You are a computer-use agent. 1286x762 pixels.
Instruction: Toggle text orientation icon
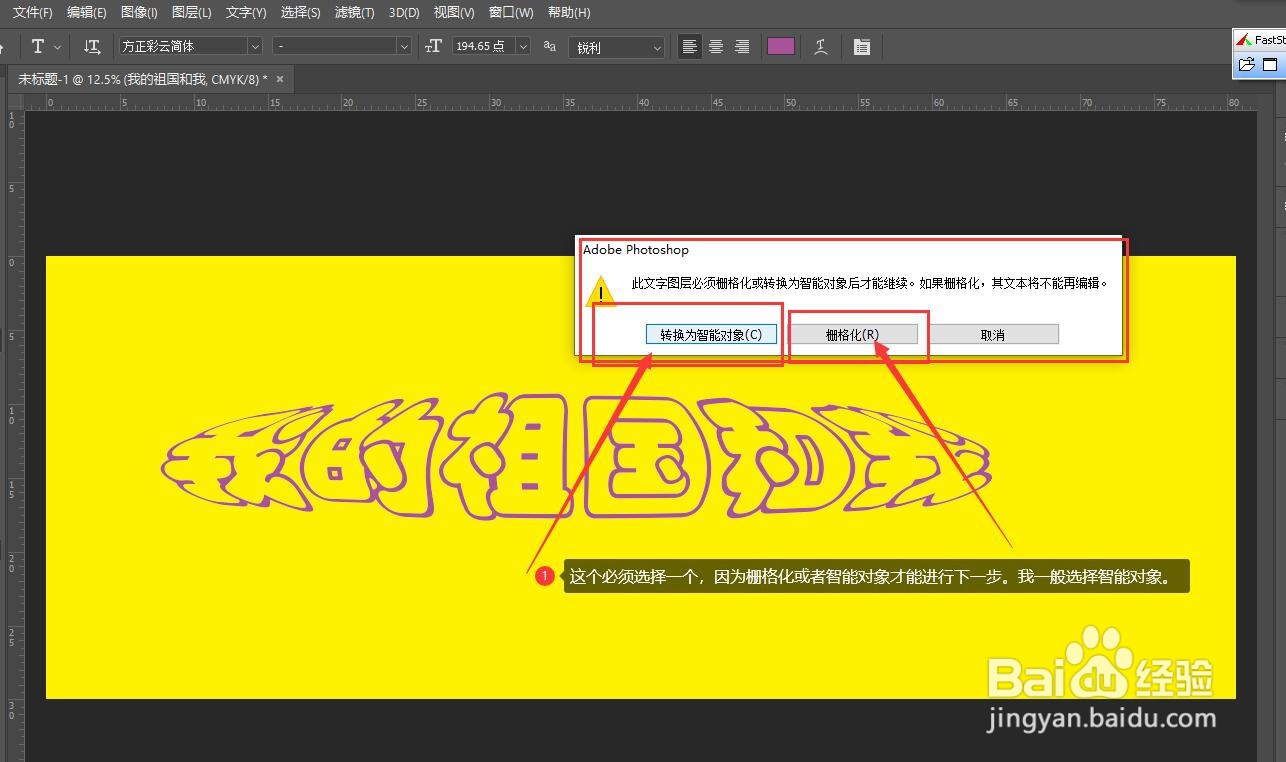92,46
